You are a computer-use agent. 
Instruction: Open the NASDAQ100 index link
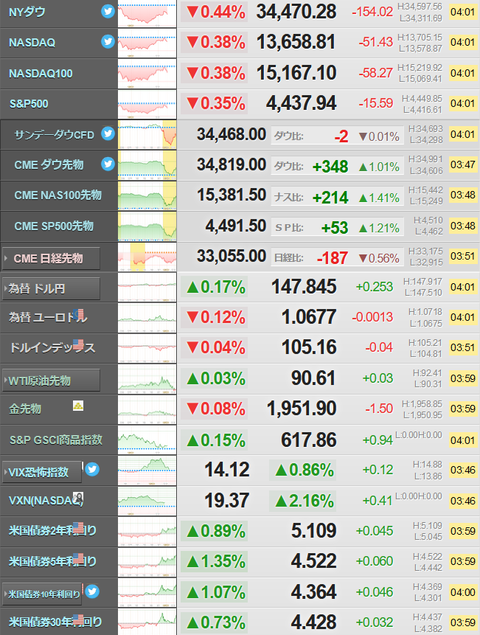pos(41,74)
